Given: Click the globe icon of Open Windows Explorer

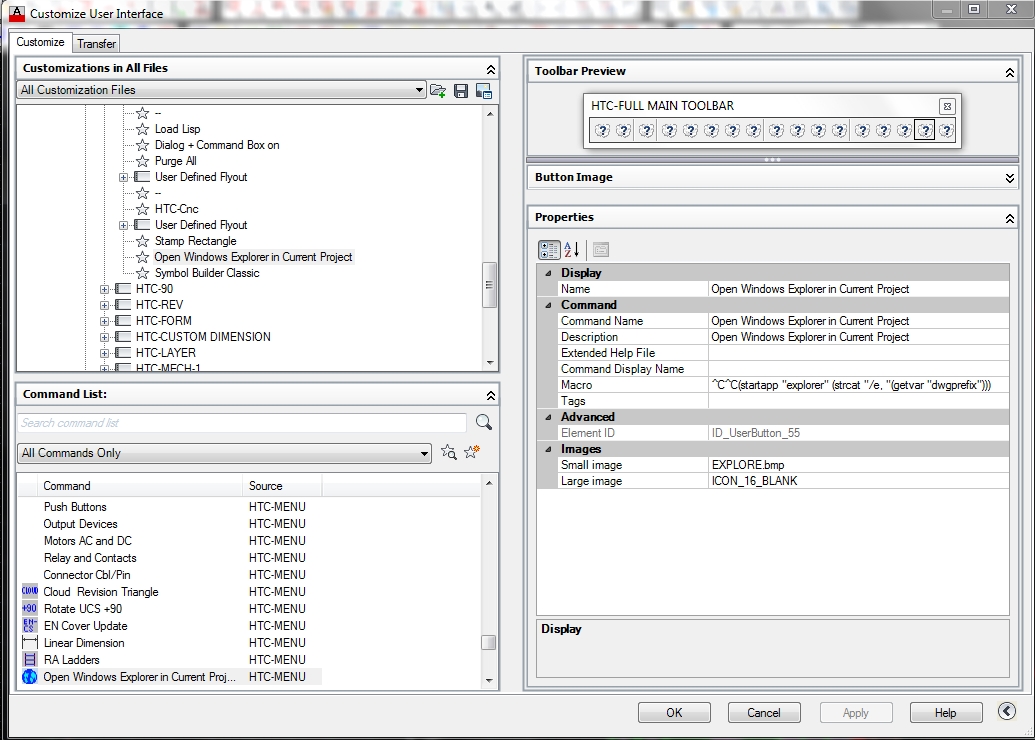Looking at the screenshot, I should (x=30, y=677).
